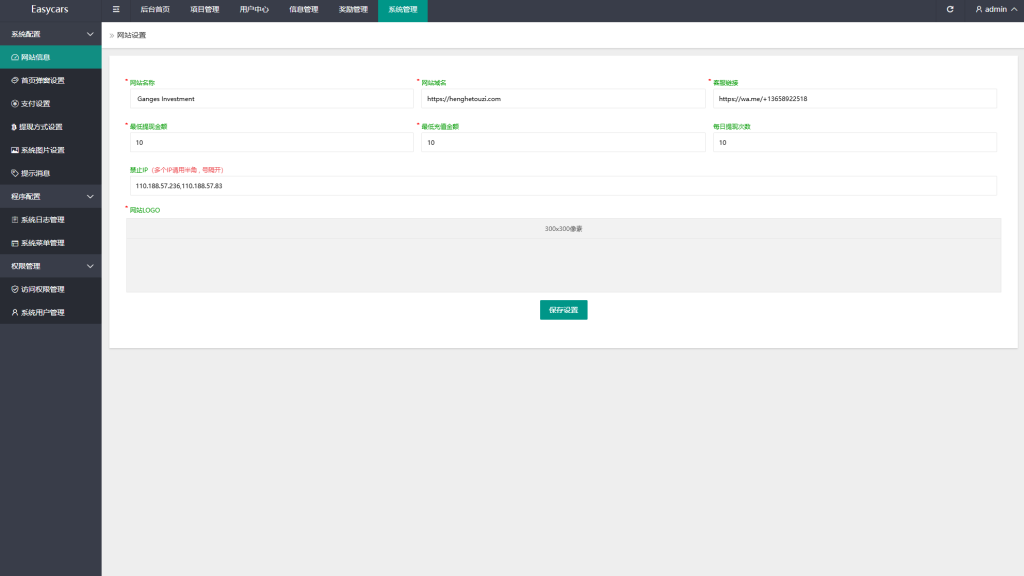Click the refresh icon in top bar
This screenshot has height=576, width=1024.
[950, 9]
